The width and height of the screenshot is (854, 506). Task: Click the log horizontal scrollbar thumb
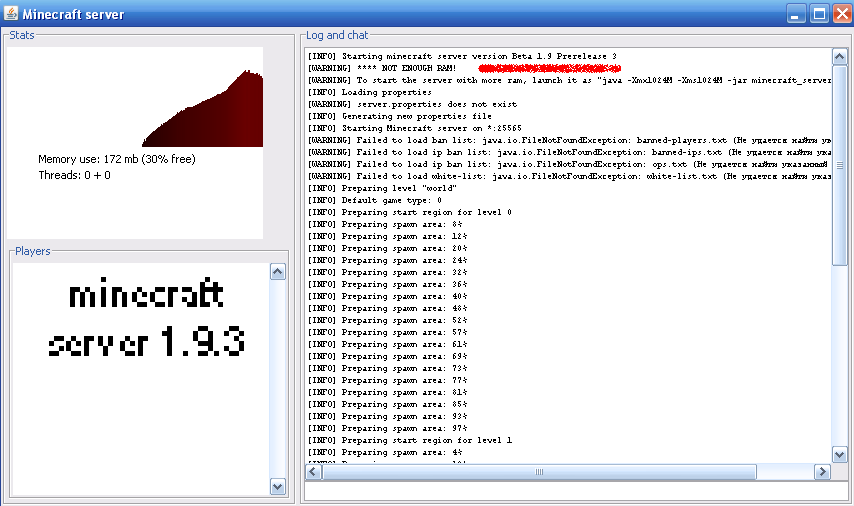point(539,472)
